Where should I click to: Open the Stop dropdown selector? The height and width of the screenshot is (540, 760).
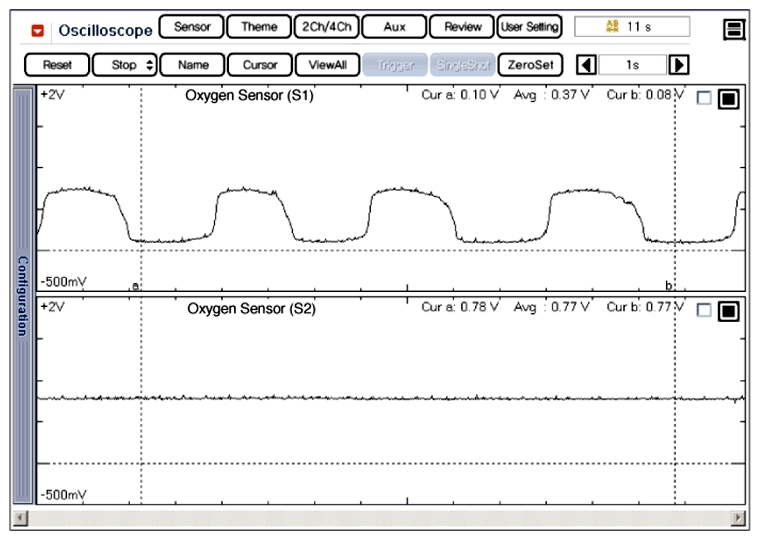(x=125, y=65)
